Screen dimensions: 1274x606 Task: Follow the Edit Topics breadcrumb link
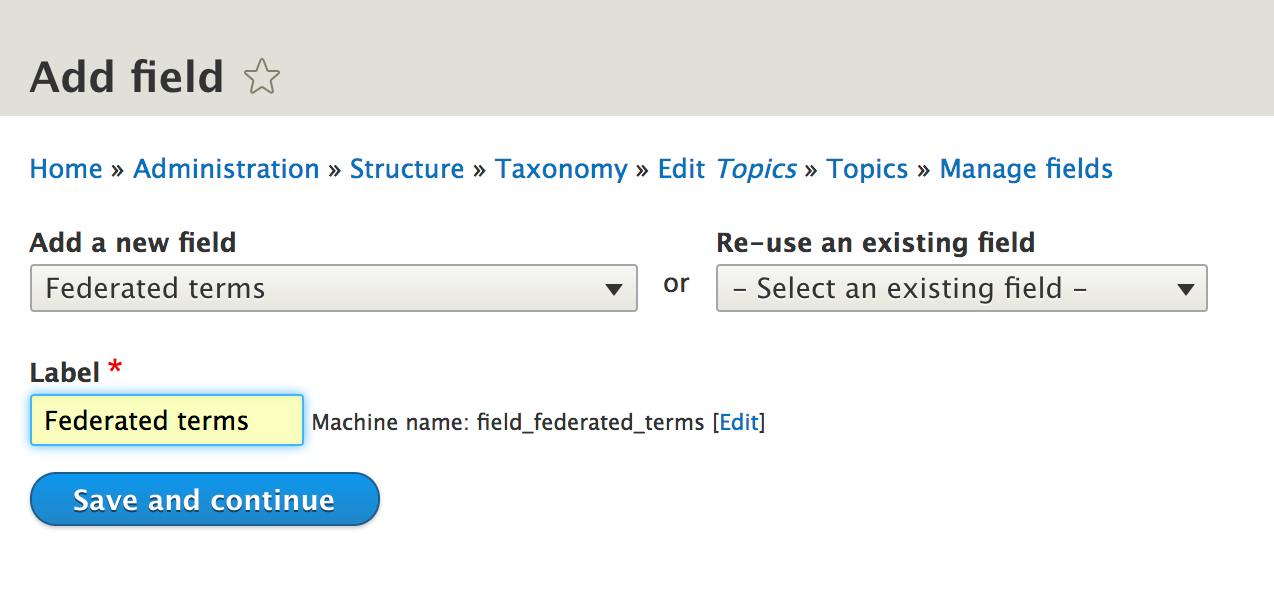pyautogui.click(x=727, y=169)
